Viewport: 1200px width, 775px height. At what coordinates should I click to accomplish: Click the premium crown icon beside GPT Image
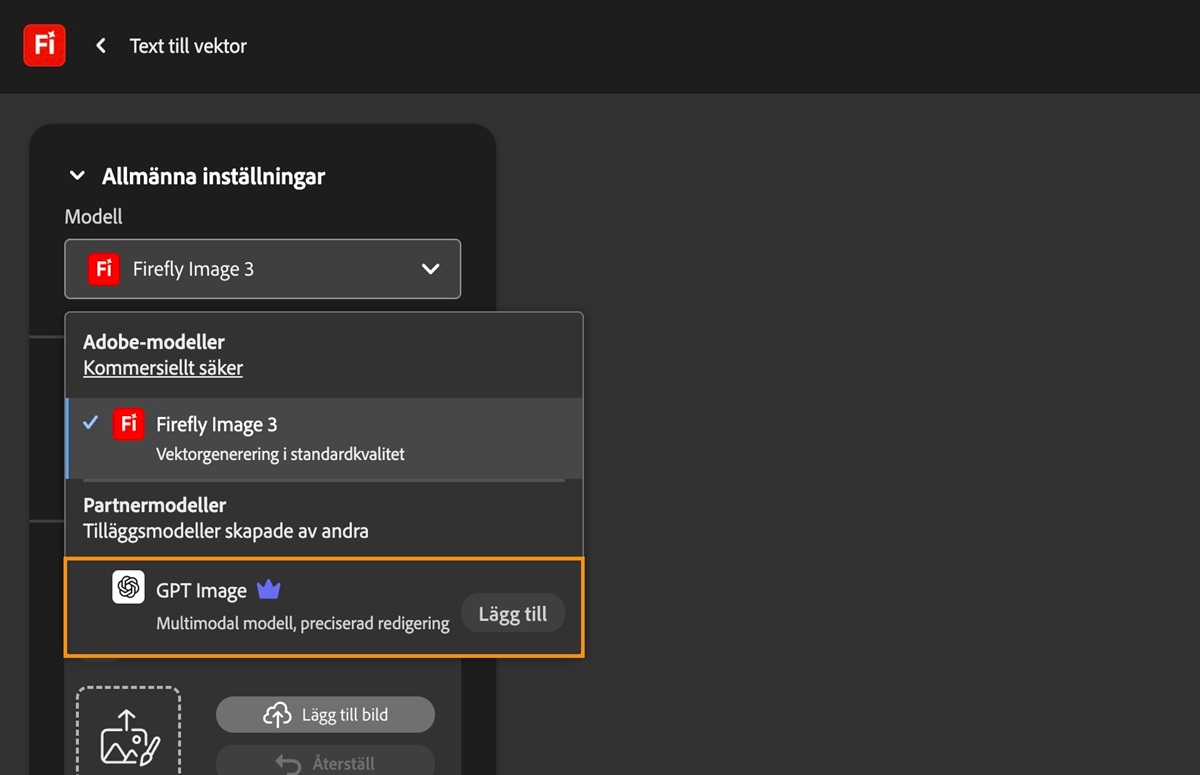(268, 589)
